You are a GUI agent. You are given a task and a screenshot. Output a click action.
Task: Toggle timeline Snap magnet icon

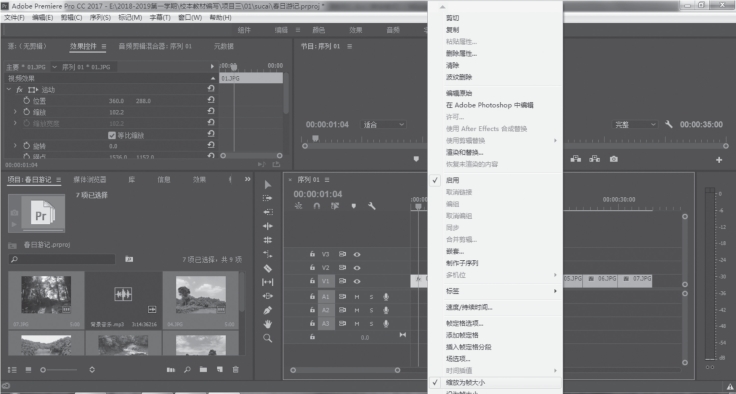point(316,206)
